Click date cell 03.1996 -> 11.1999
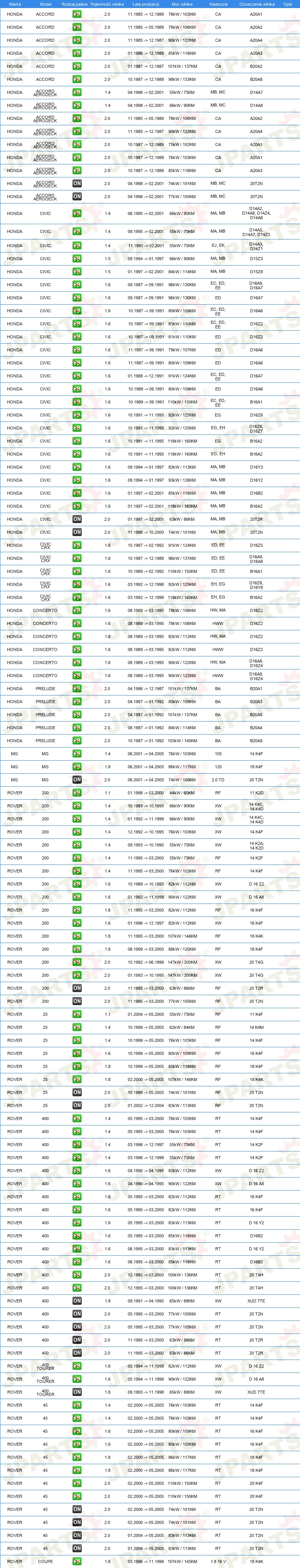This screenshot has width=300, height=1568. pyautogui.click(x=145, y=1561)
